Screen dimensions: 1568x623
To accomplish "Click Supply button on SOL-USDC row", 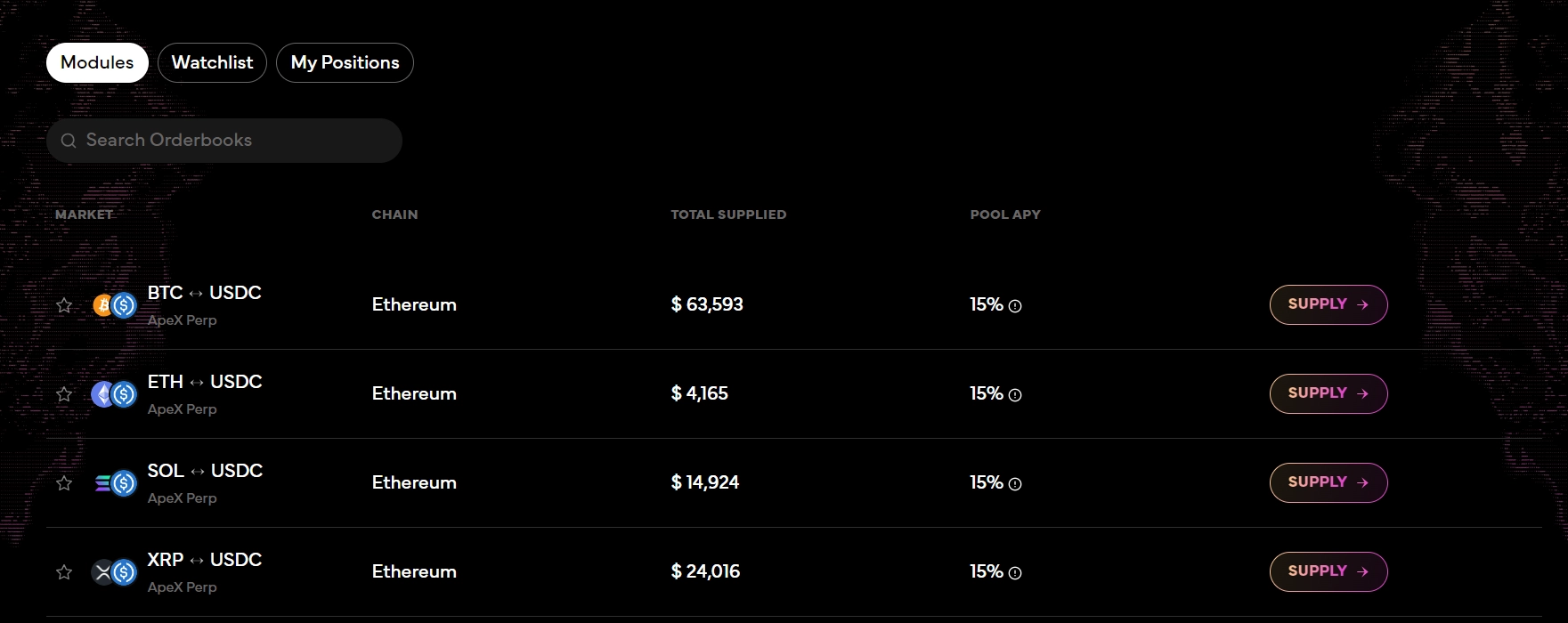I will 1328,482.
